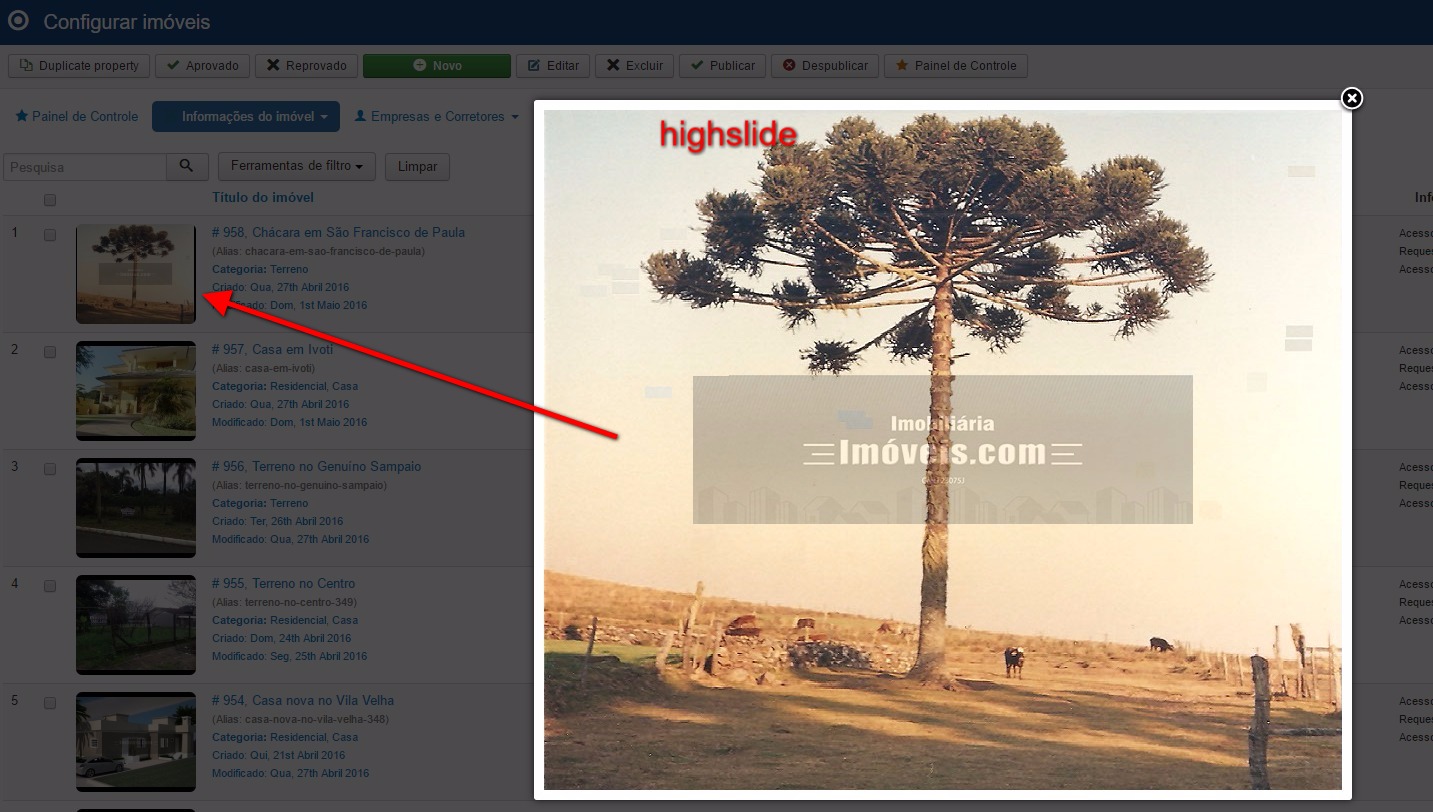The image size is (1433, 812).
Task: Check the box for property 954
Action: click(50, 703)
